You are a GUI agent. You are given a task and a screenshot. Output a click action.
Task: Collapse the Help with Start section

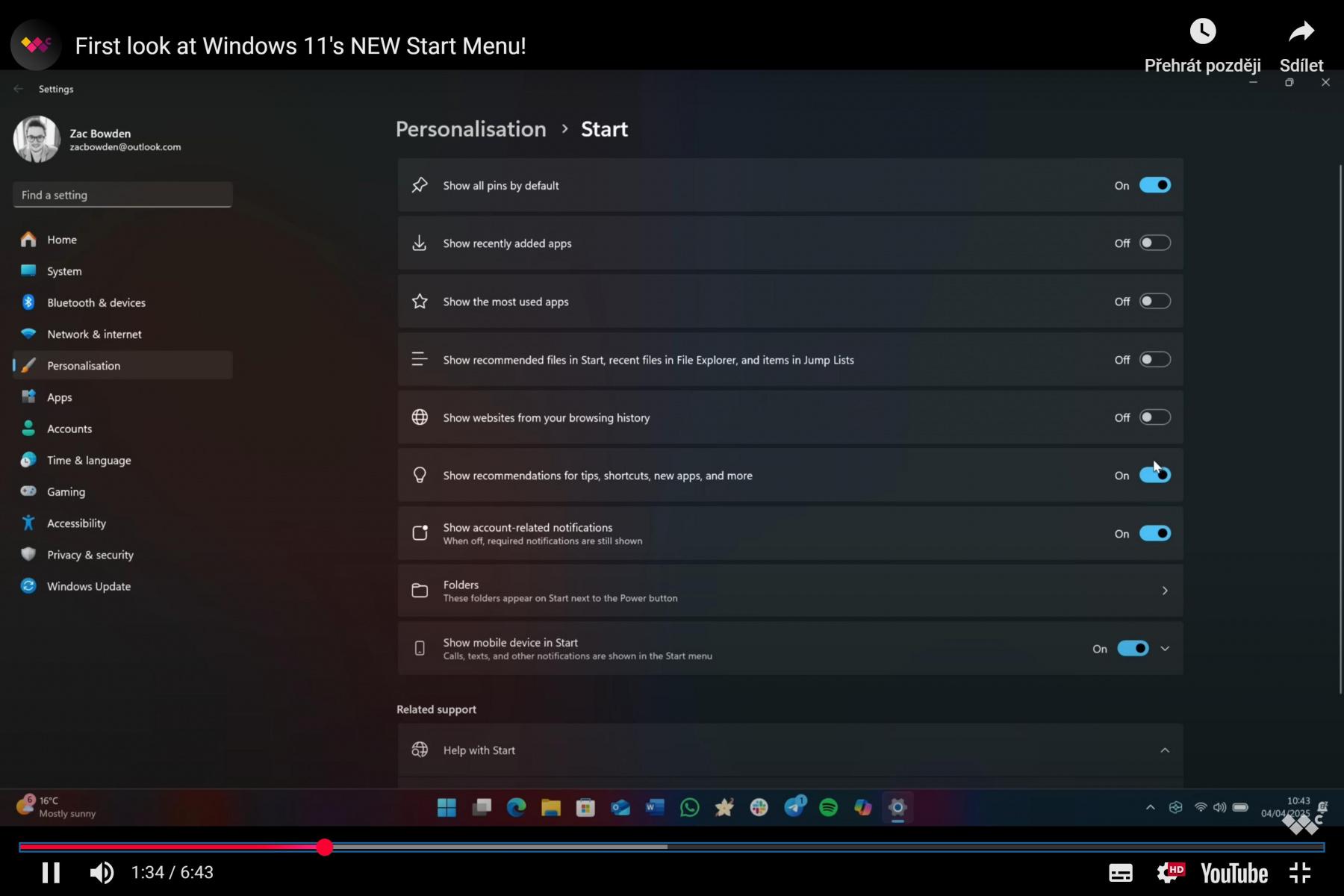click(1165, 750)
